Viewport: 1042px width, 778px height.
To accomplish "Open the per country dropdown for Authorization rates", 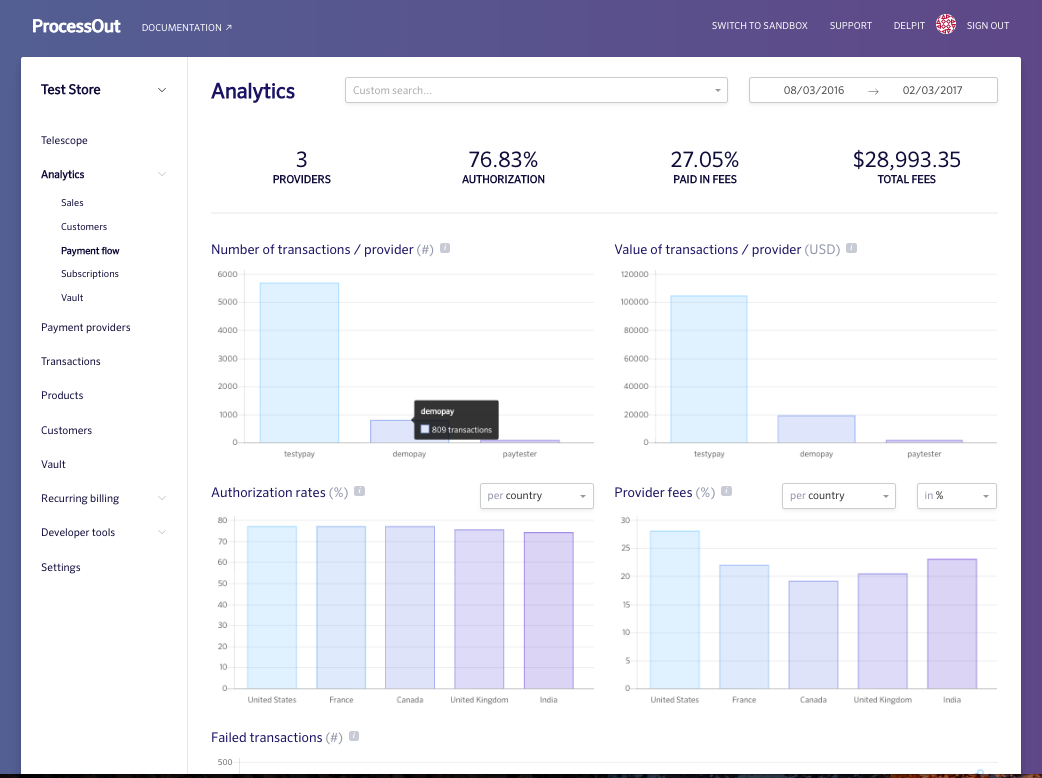I will pyautogui.click(x=536, y=495).
